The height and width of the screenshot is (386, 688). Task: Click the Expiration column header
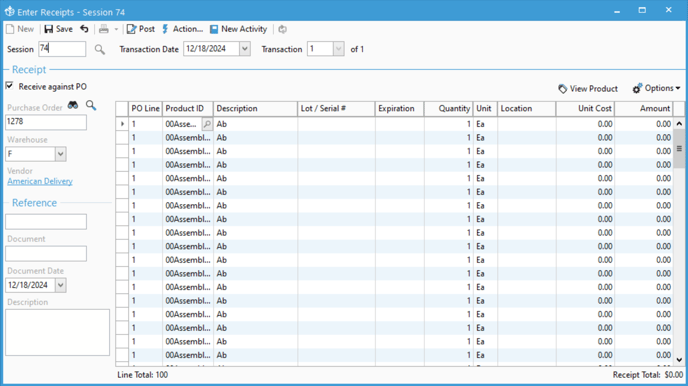[400, 108]
